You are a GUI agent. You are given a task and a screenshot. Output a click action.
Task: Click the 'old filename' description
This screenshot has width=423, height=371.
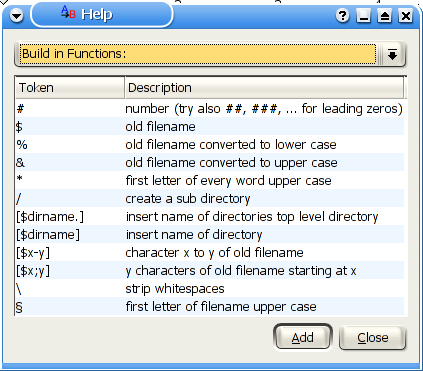(x=160, y=127)
